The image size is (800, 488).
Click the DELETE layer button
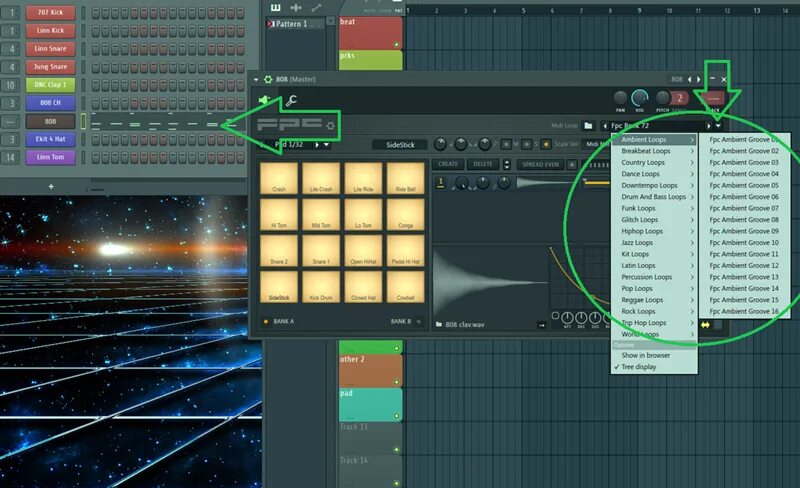pyautogui.click(x=483, y=164)
